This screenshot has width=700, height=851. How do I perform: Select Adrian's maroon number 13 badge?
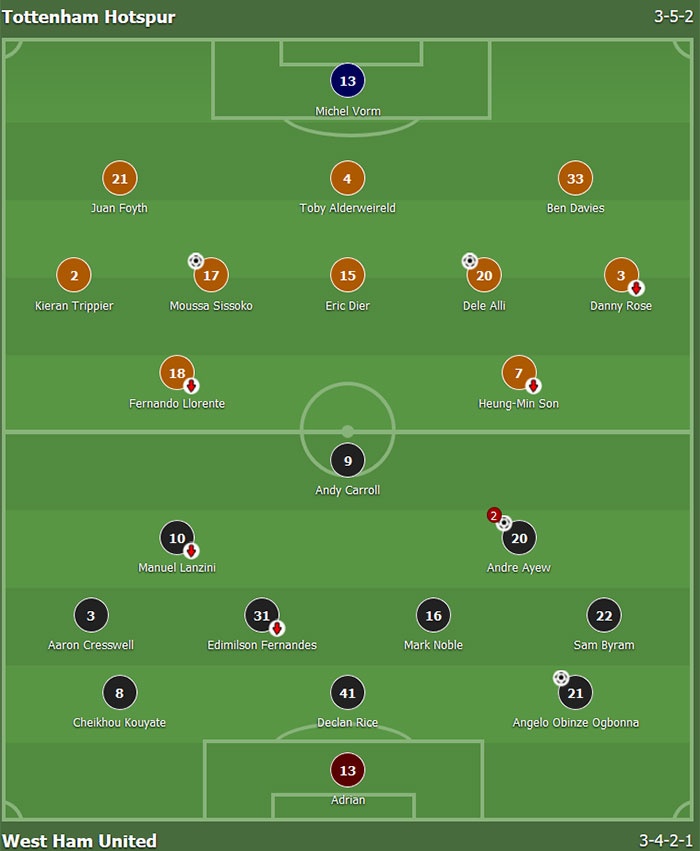[348, 771]
